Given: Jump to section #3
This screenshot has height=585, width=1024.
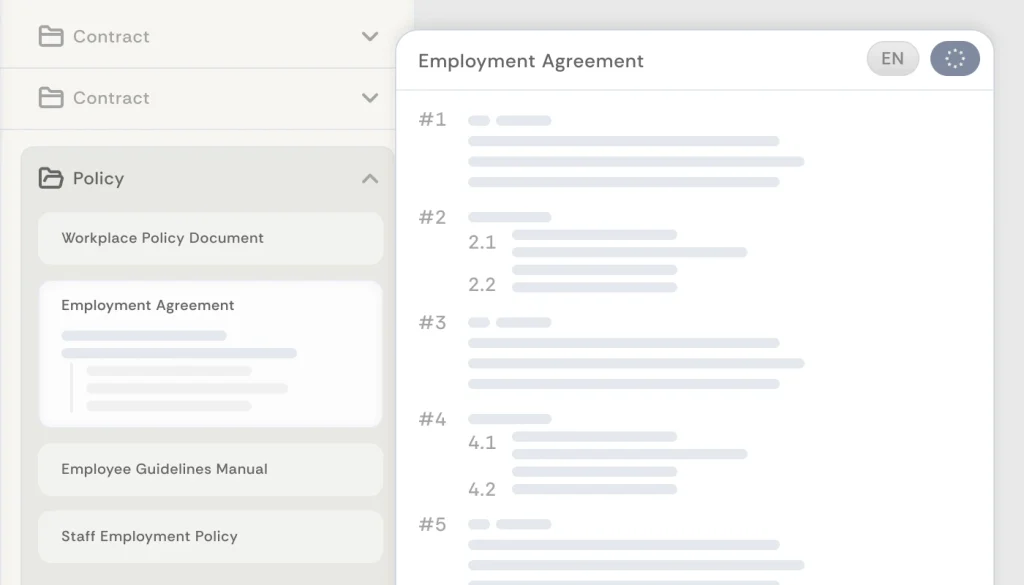Looking at the screenshot, I should (x=433, y=323).
